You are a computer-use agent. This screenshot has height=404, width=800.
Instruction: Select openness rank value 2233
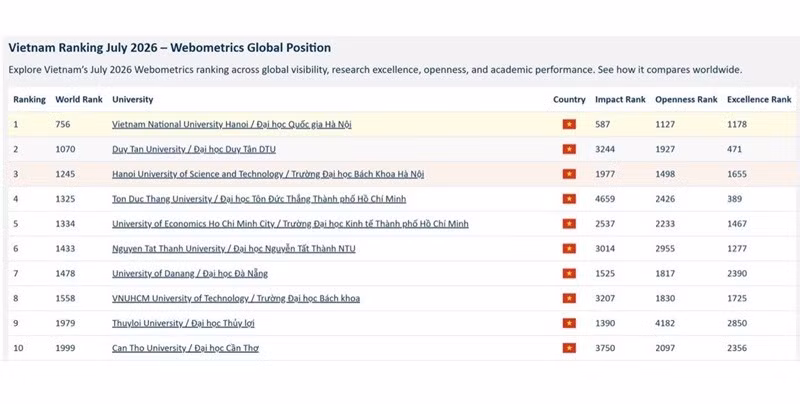tap(665, 224)
